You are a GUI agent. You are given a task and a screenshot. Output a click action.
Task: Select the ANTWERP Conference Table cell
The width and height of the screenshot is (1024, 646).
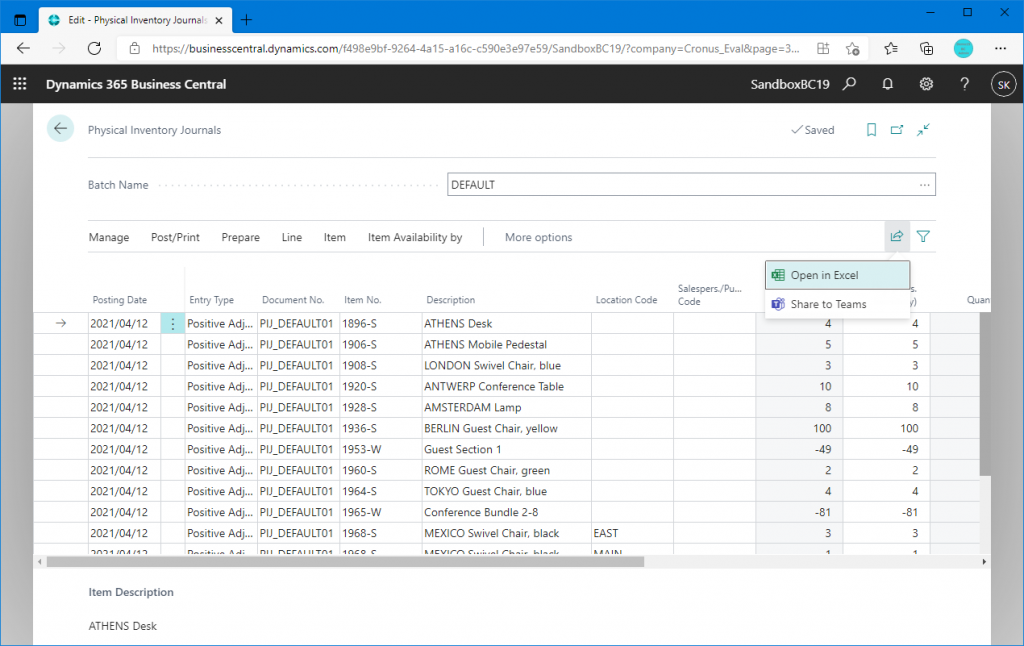pyautogui.click(x=507, y=386)
